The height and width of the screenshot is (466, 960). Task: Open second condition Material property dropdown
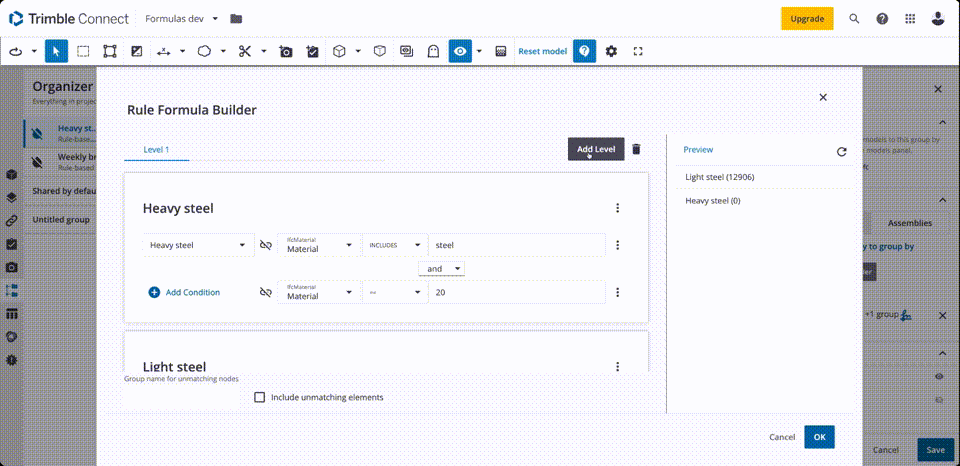click(x=319, y=293)
